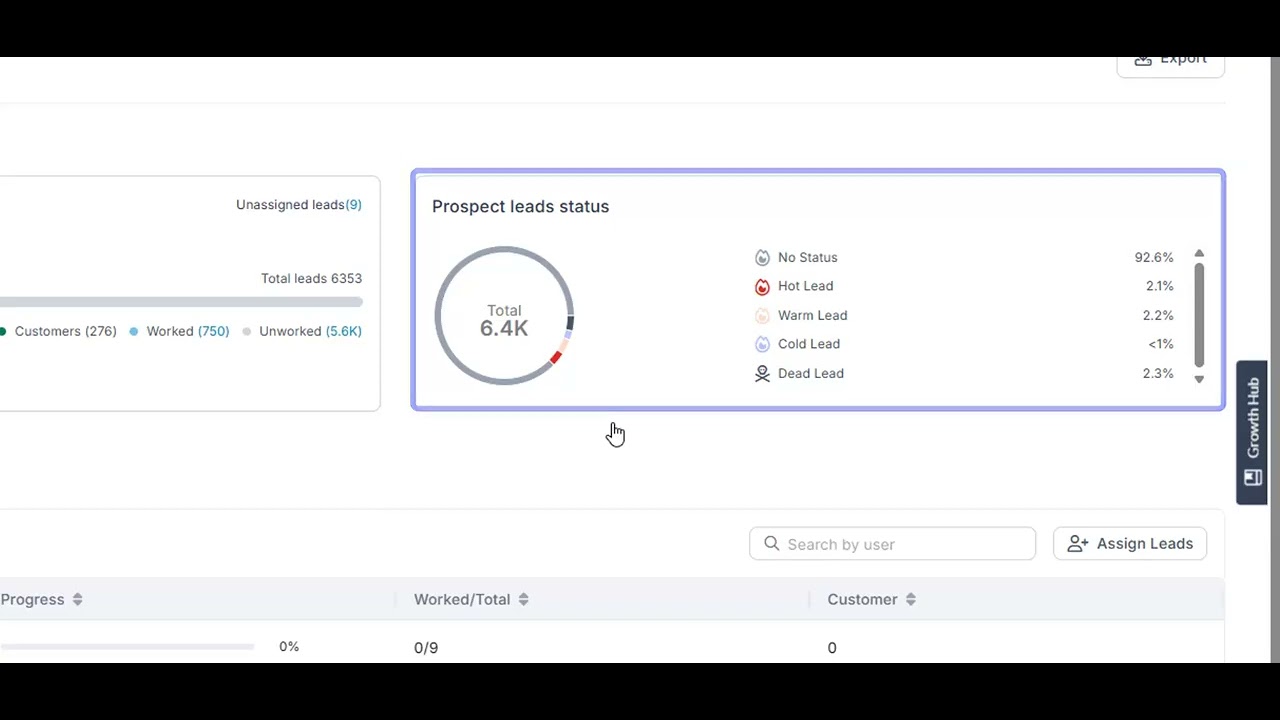Open the Unworked 5.6K leads link
Screen dimensions: 1280x720
pos(310,331)
